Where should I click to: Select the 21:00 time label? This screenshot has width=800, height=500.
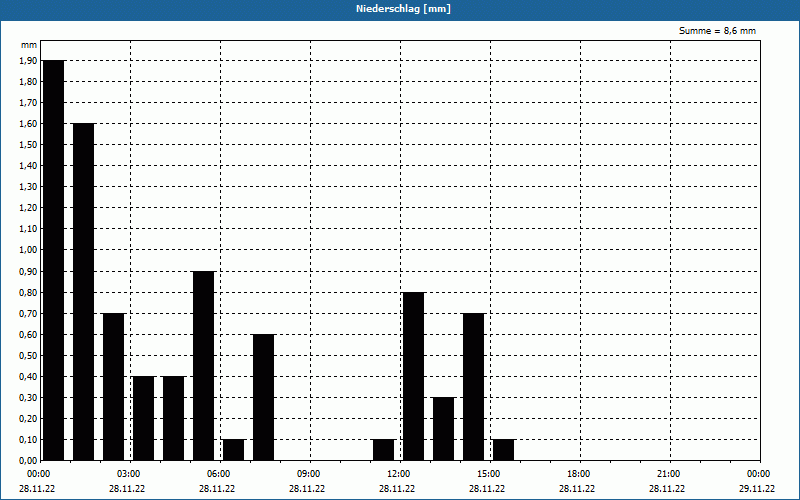(668, 474)
